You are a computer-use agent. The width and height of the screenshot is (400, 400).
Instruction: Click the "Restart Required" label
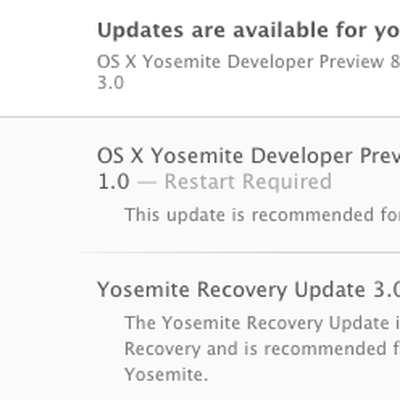coord(248,182)
